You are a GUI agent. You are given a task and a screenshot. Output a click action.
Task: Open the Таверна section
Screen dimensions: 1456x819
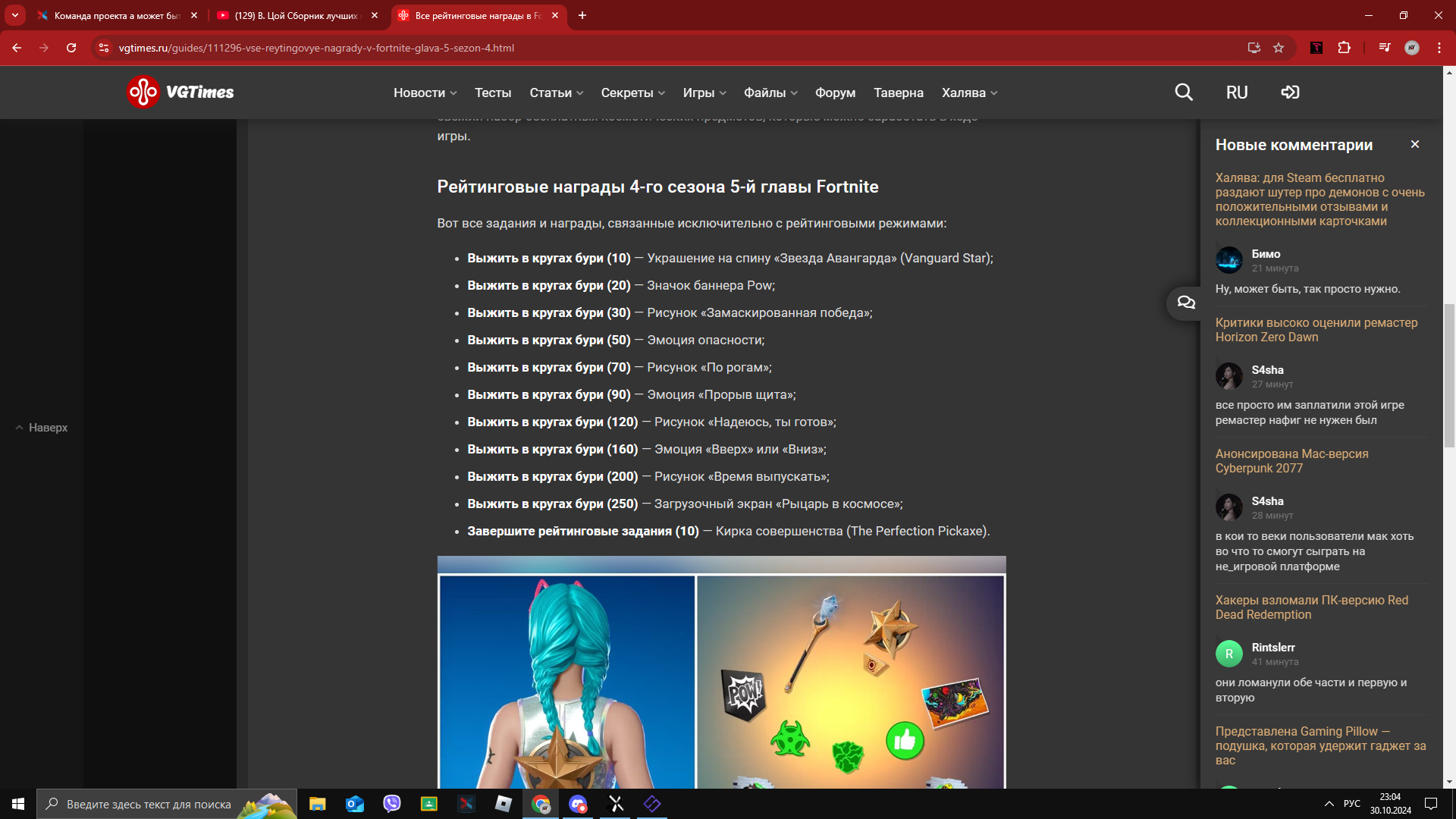[898, 93]
